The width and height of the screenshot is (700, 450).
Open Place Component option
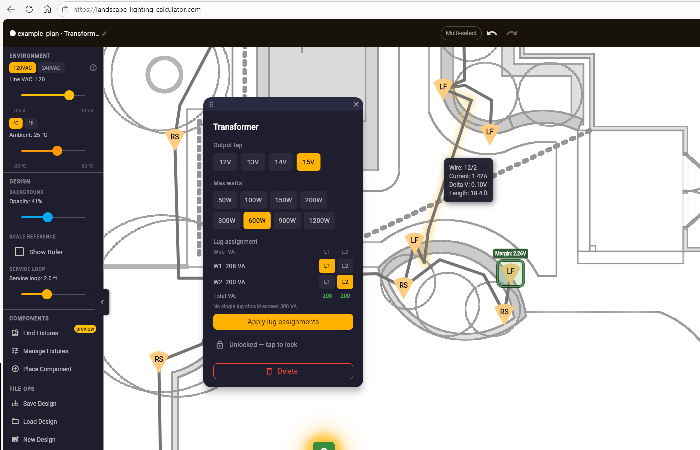click(x=47, y=369)
